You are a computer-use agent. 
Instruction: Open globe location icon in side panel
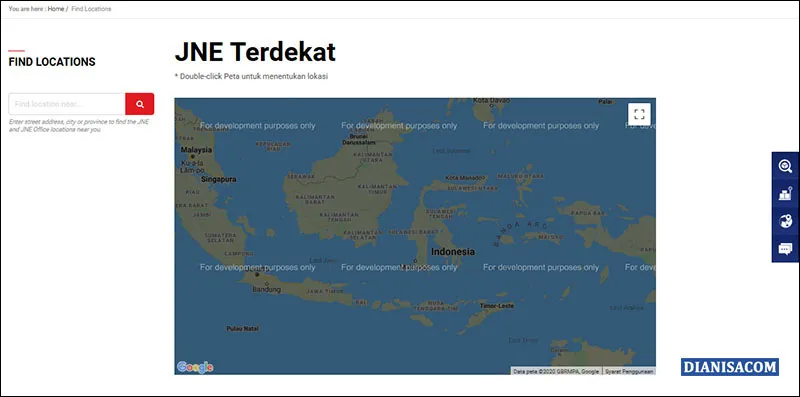click(x=785, y=221)
